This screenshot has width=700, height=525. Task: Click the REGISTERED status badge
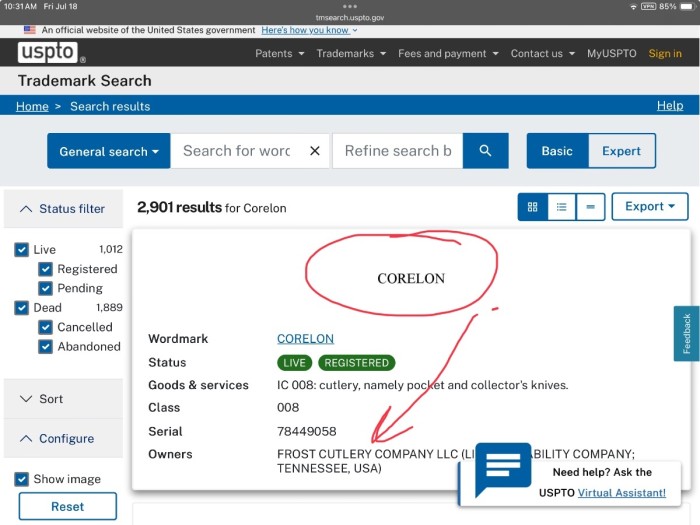[x=357, y=362]
